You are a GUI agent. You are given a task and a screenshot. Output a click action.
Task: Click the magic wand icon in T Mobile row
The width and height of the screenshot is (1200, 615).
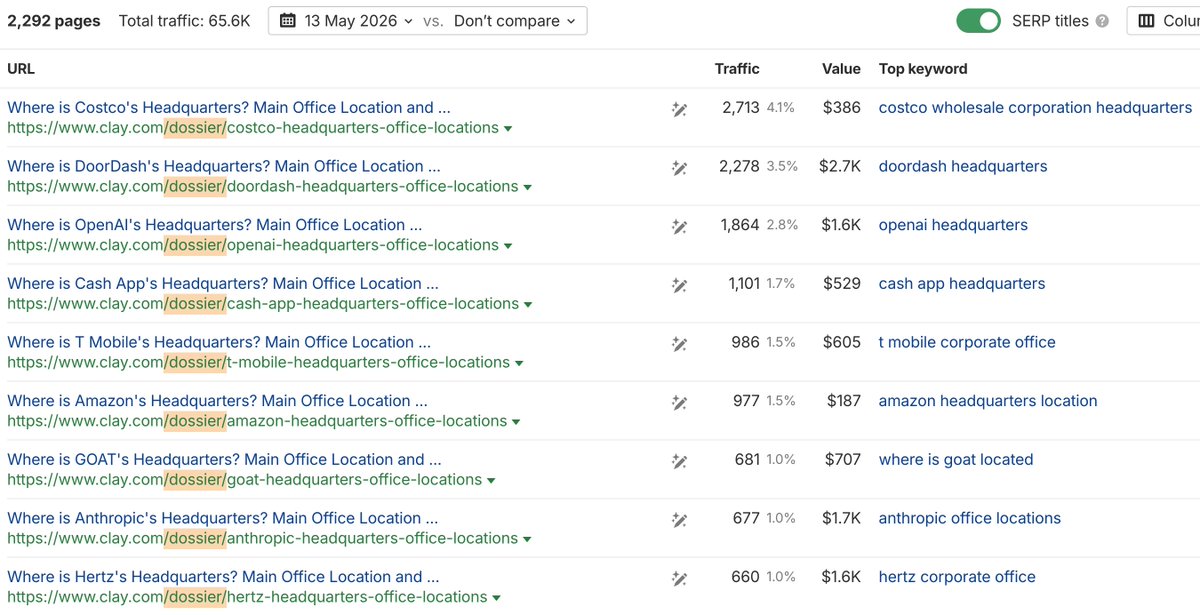click(x=679, y=345)
